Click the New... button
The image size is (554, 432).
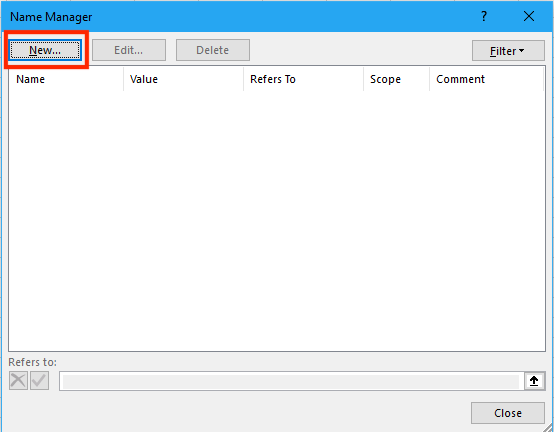[45, 50]
